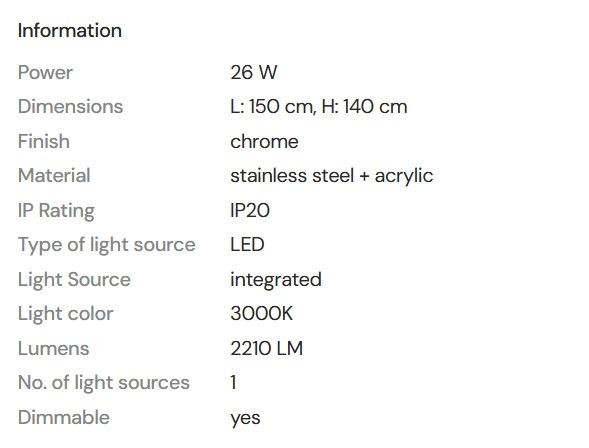Select the Type of light source label
This screenshot has height=448, width=589.
tap(107, 245)
